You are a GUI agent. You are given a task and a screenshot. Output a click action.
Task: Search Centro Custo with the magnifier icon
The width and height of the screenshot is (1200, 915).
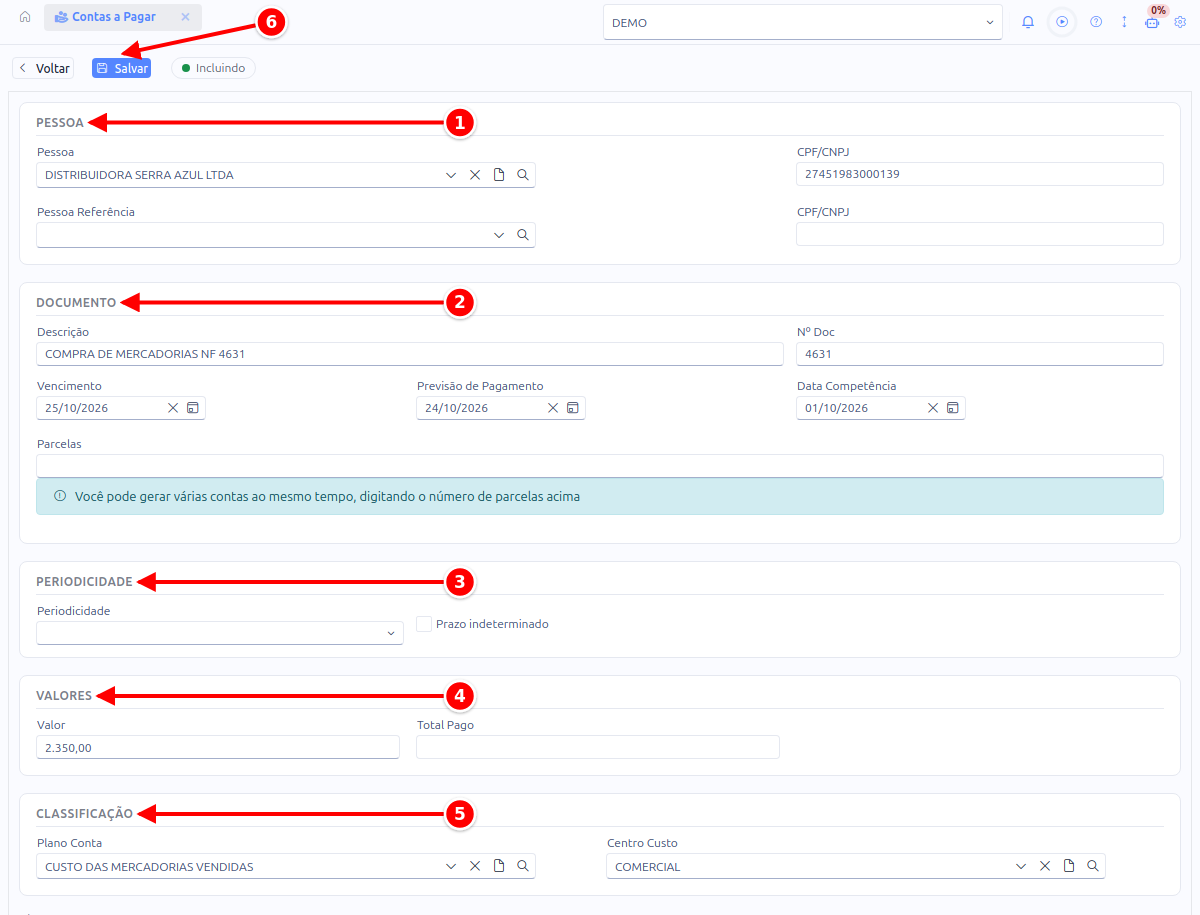click(x=1093, y=866)
